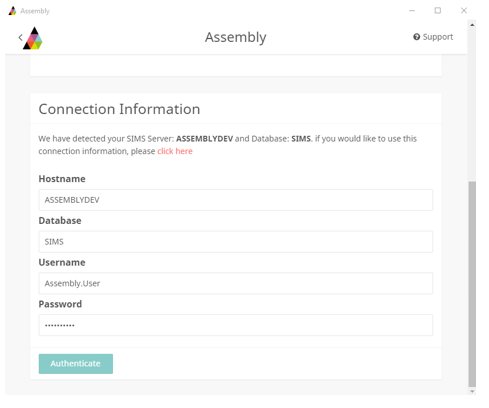Click the Assembly page title heading

click(x=236, y=37)
